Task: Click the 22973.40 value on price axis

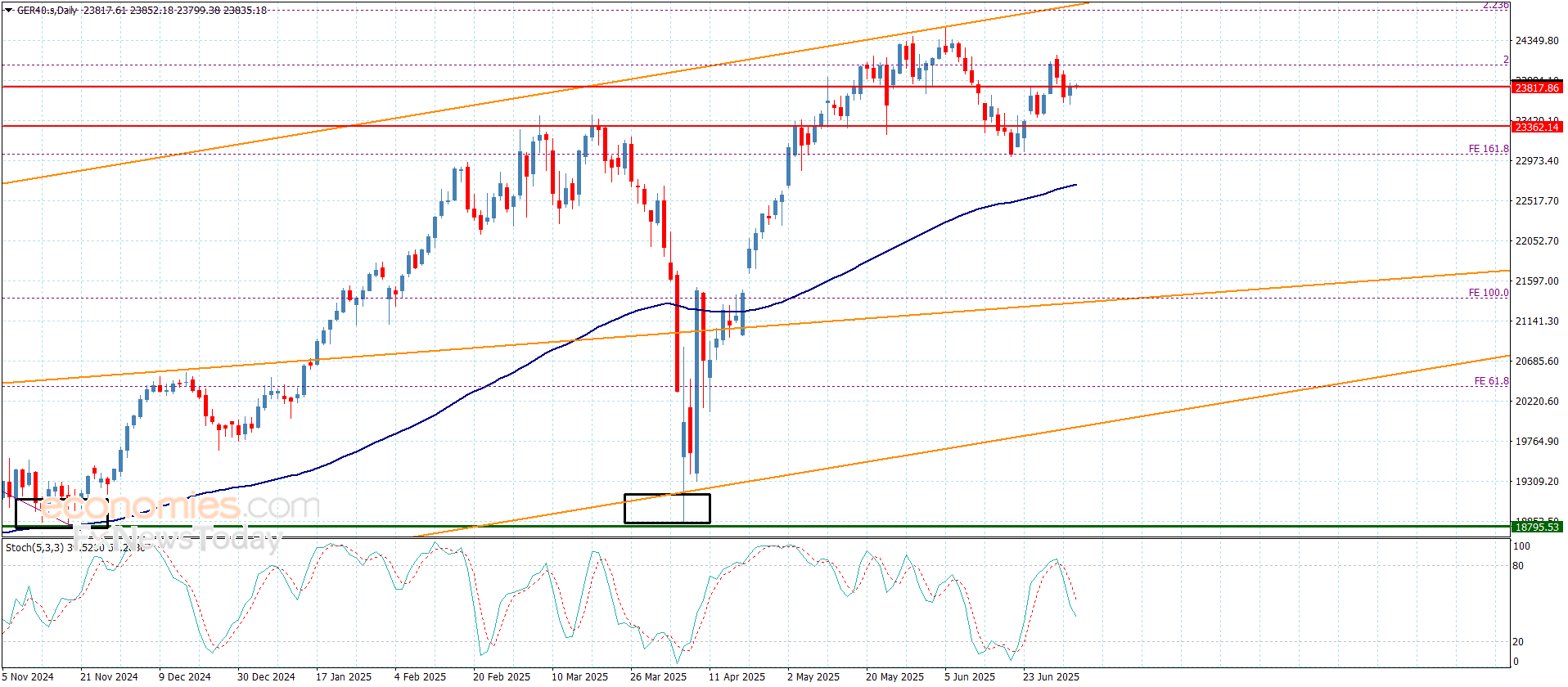Action: click(1537, 161)
